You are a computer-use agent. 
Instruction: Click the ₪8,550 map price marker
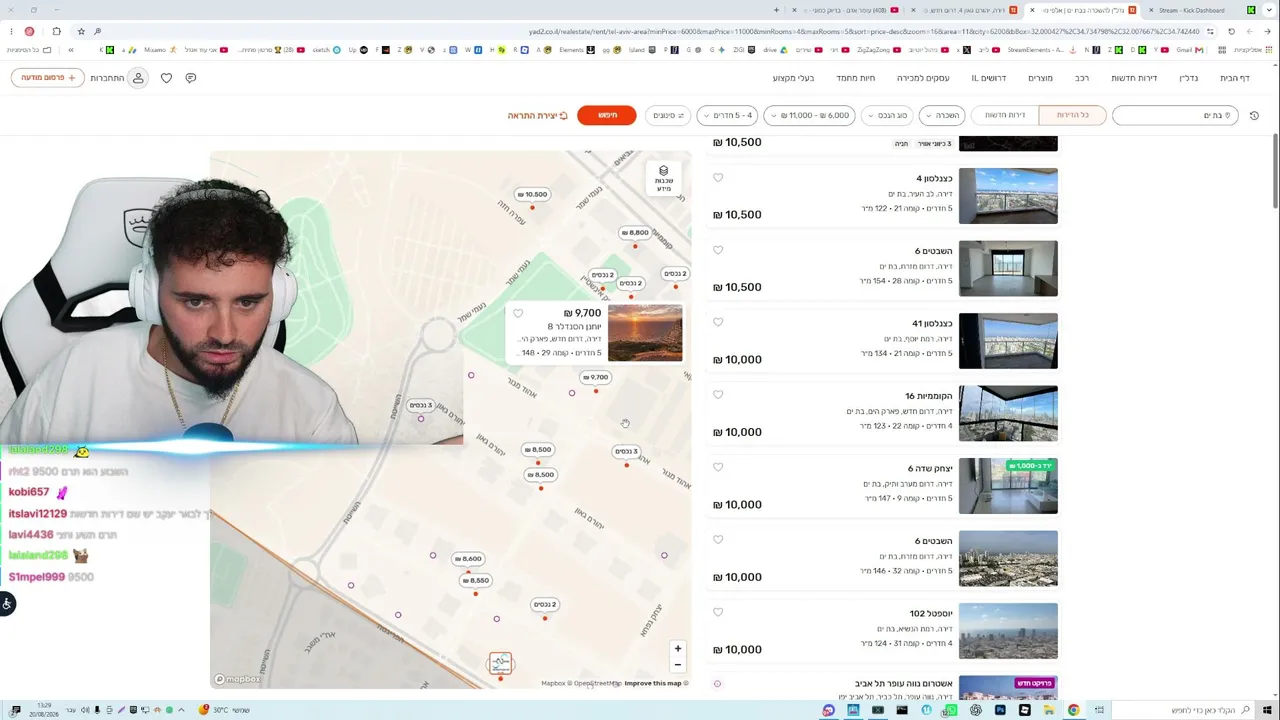click(475, 581)
